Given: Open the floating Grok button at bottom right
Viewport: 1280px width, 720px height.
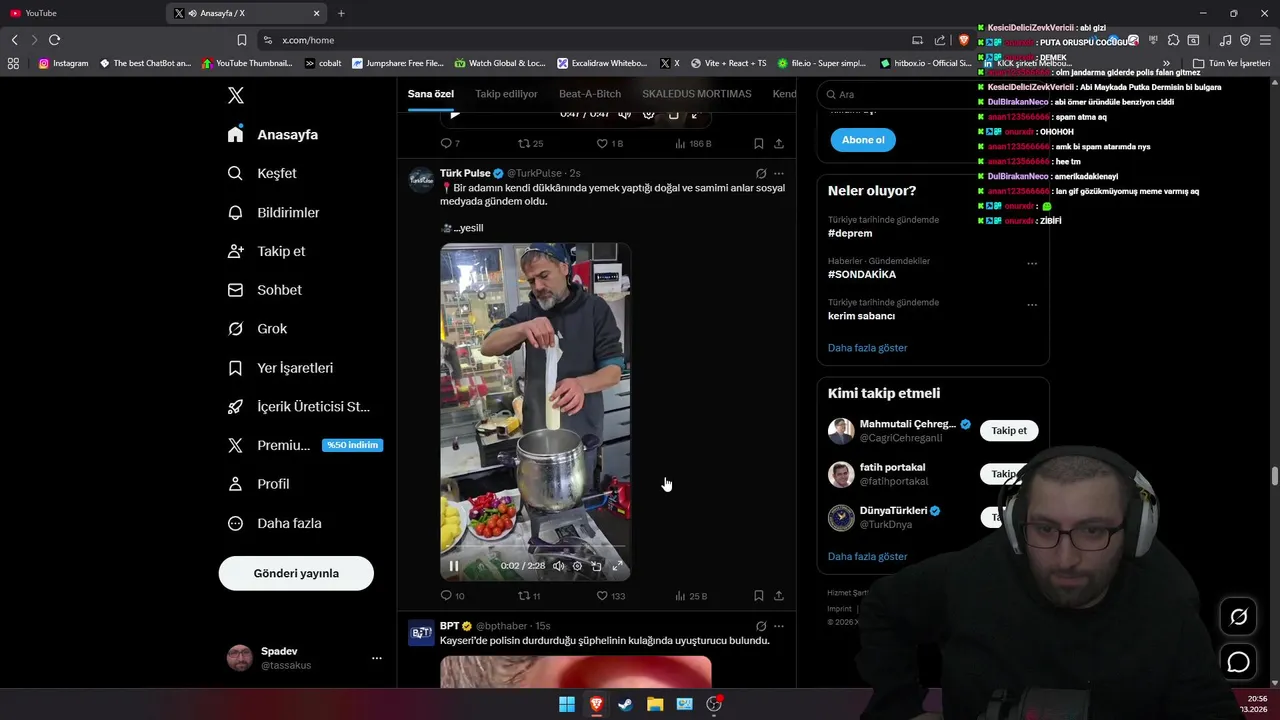Looking at the screenshot, I should [x=1238, y=617].
